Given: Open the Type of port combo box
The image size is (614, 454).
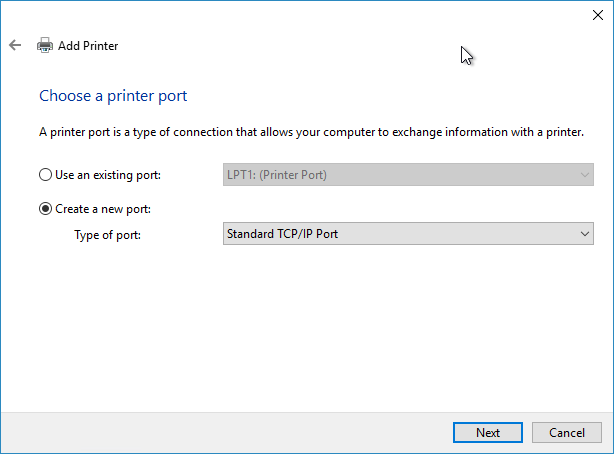Looking at the screenshot, I should 407,234.
